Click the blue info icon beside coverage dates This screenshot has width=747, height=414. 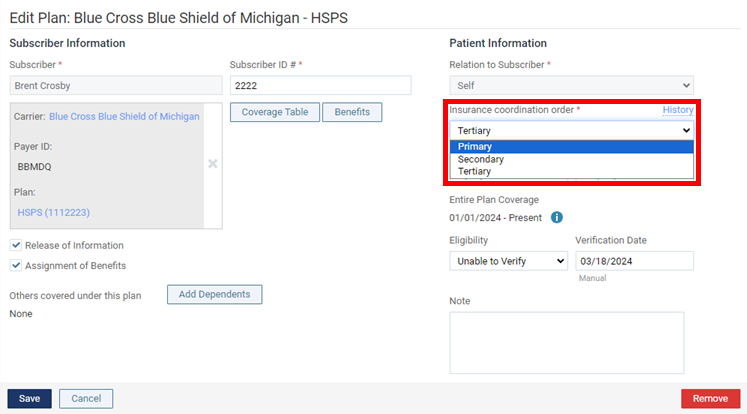click(x=557, y=217)
